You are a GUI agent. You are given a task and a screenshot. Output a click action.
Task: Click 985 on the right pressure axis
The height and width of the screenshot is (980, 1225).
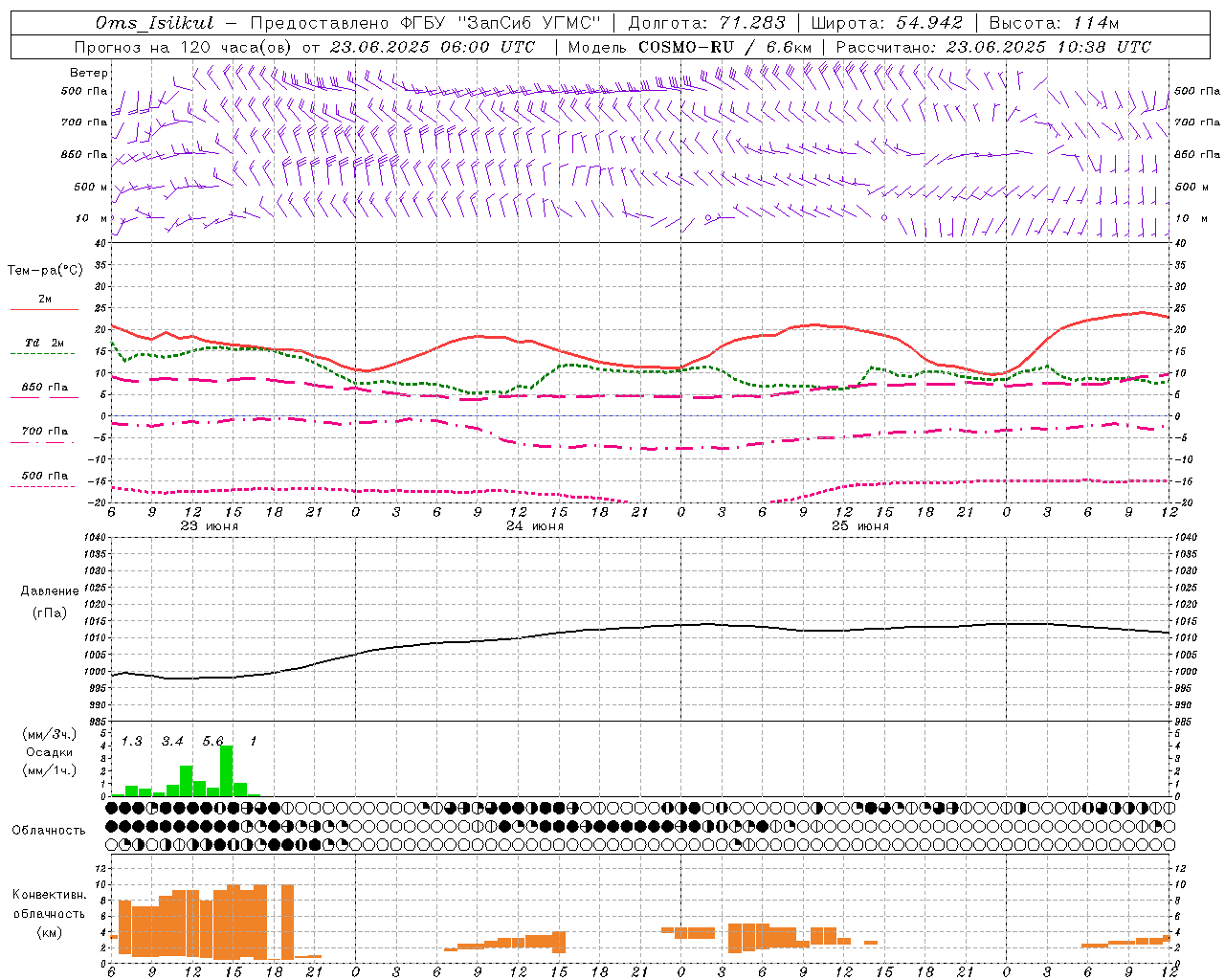coord(1185,722)
